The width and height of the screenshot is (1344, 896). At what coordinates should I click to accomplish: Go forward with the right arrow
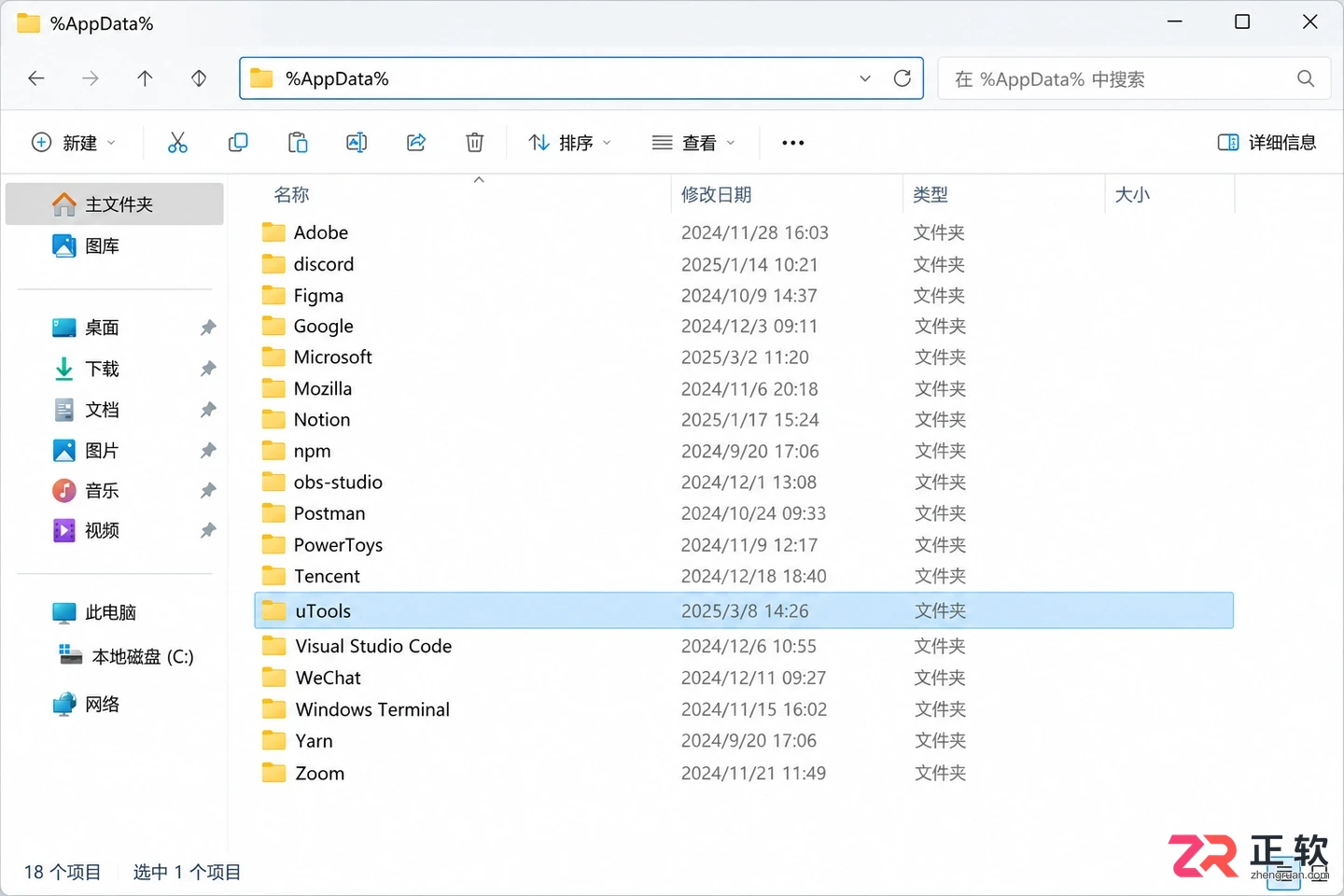[91, 78]
